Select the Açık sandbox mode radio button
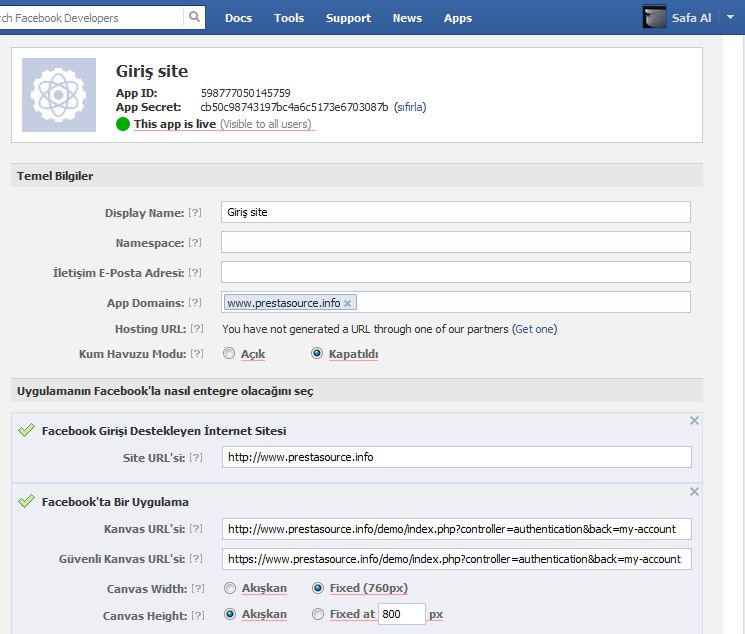 pyautogui.click(x=229, y=354)
